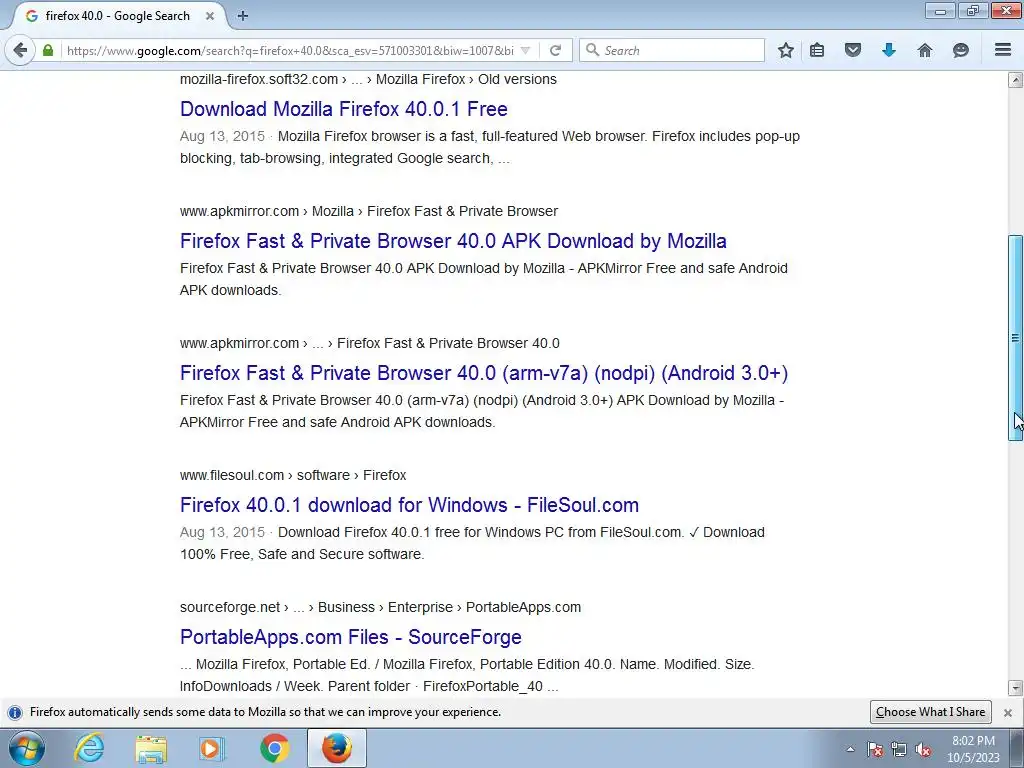Click the info icon in notification bar
Viewport: 1024px width, 768px height.
pos(14,712)
